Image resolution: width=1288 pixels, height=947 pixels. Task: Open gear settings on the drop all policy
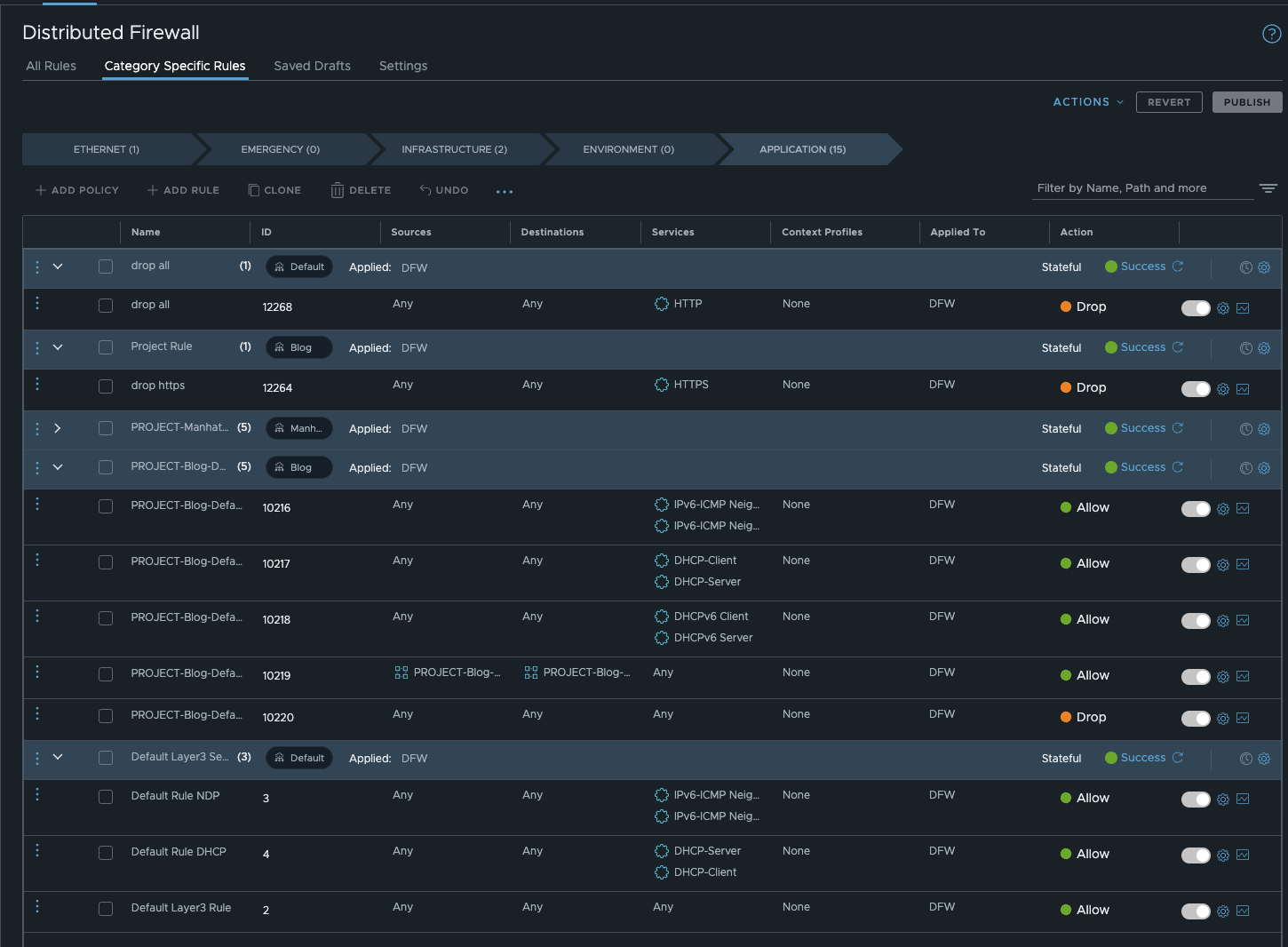click(1264, 267)
